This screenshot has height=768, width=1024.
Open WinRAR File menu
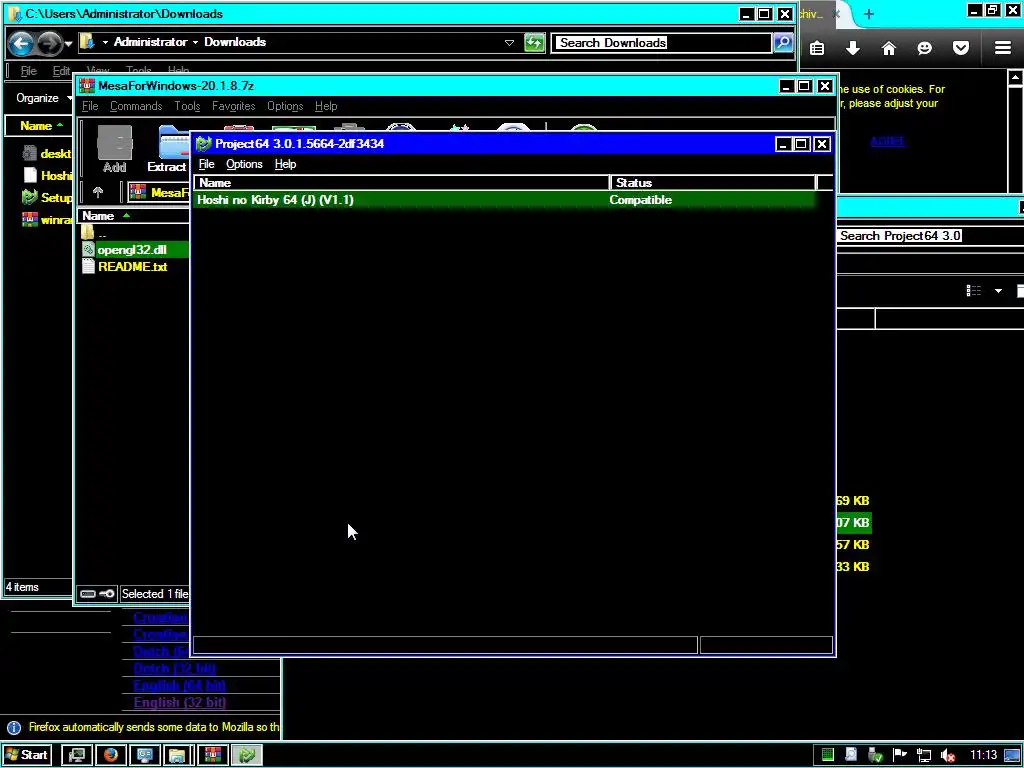[90, 106]
